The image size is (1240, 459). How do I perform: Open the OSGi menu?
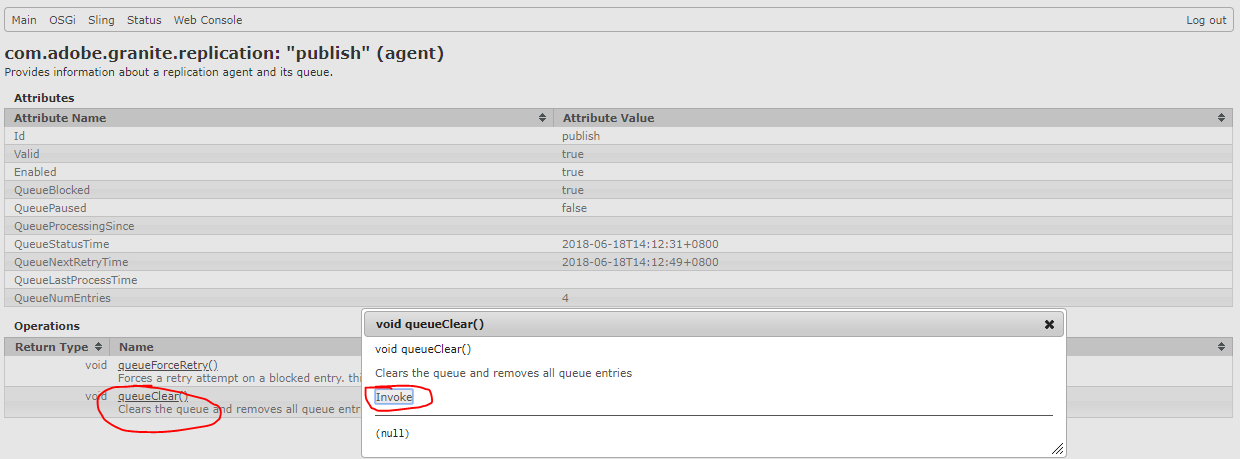tap(63, 20)
